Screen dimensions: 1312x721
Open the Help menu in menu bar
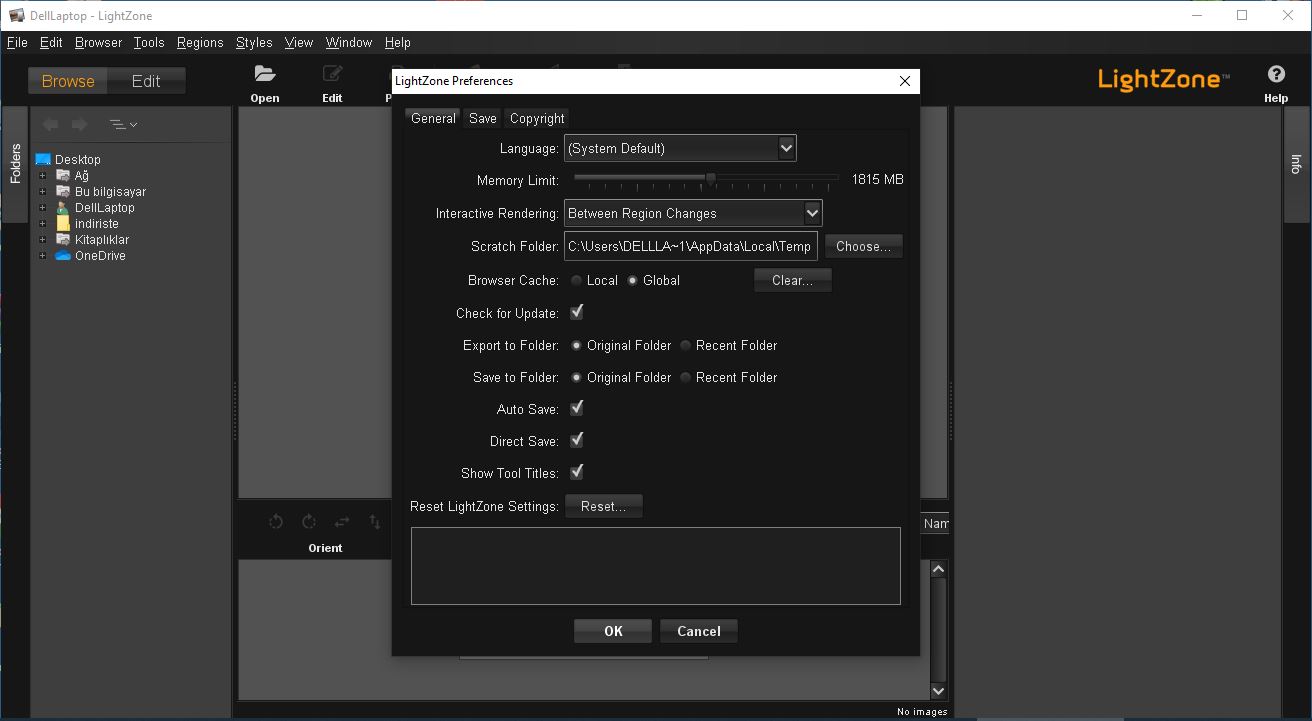coord(397,42)
